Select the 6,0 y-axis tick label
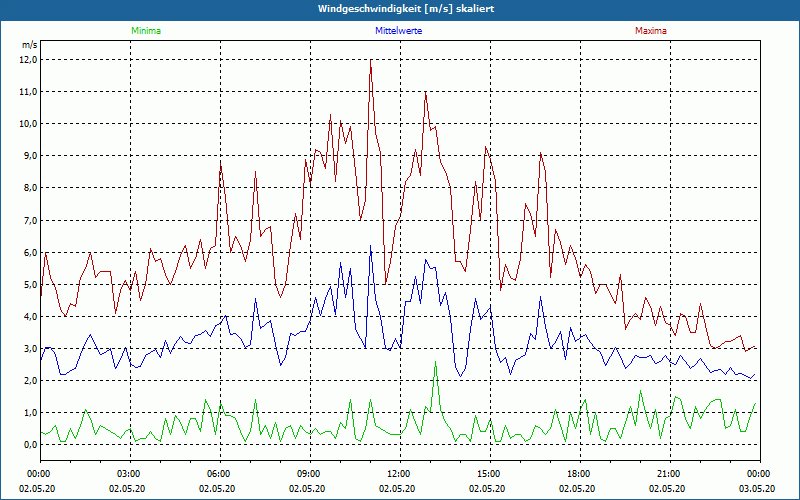Screen dimensions: 800x500 [x=28, y=252]
